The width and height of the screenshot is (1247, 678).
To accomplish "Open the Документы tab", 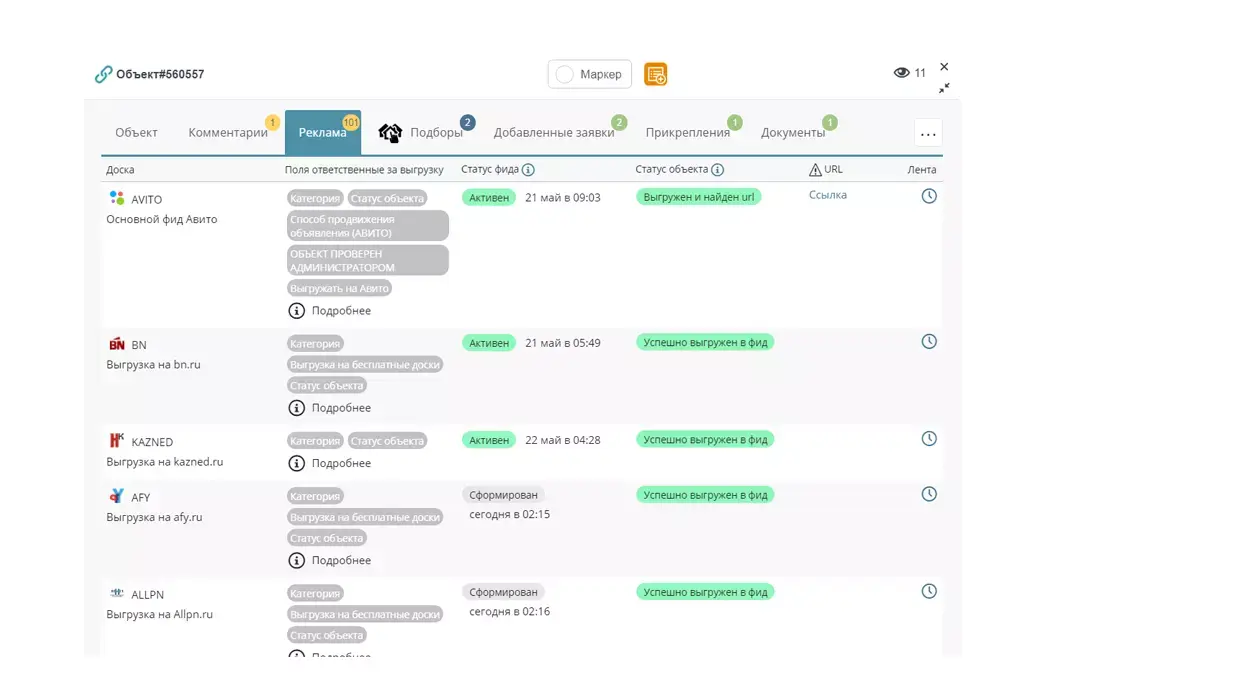I will coord(792,133).
